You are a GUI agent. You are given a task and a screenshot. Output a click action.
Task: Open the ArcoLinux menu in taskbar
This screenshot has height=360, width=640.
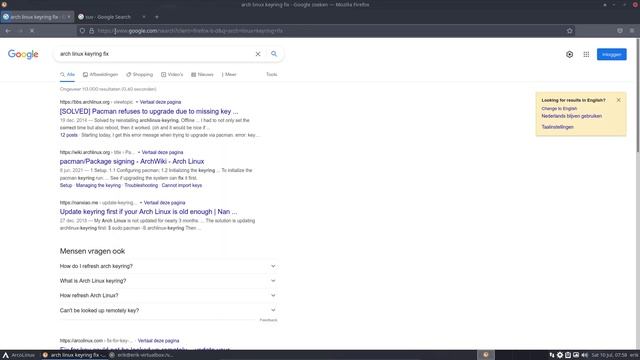[19, 355]
